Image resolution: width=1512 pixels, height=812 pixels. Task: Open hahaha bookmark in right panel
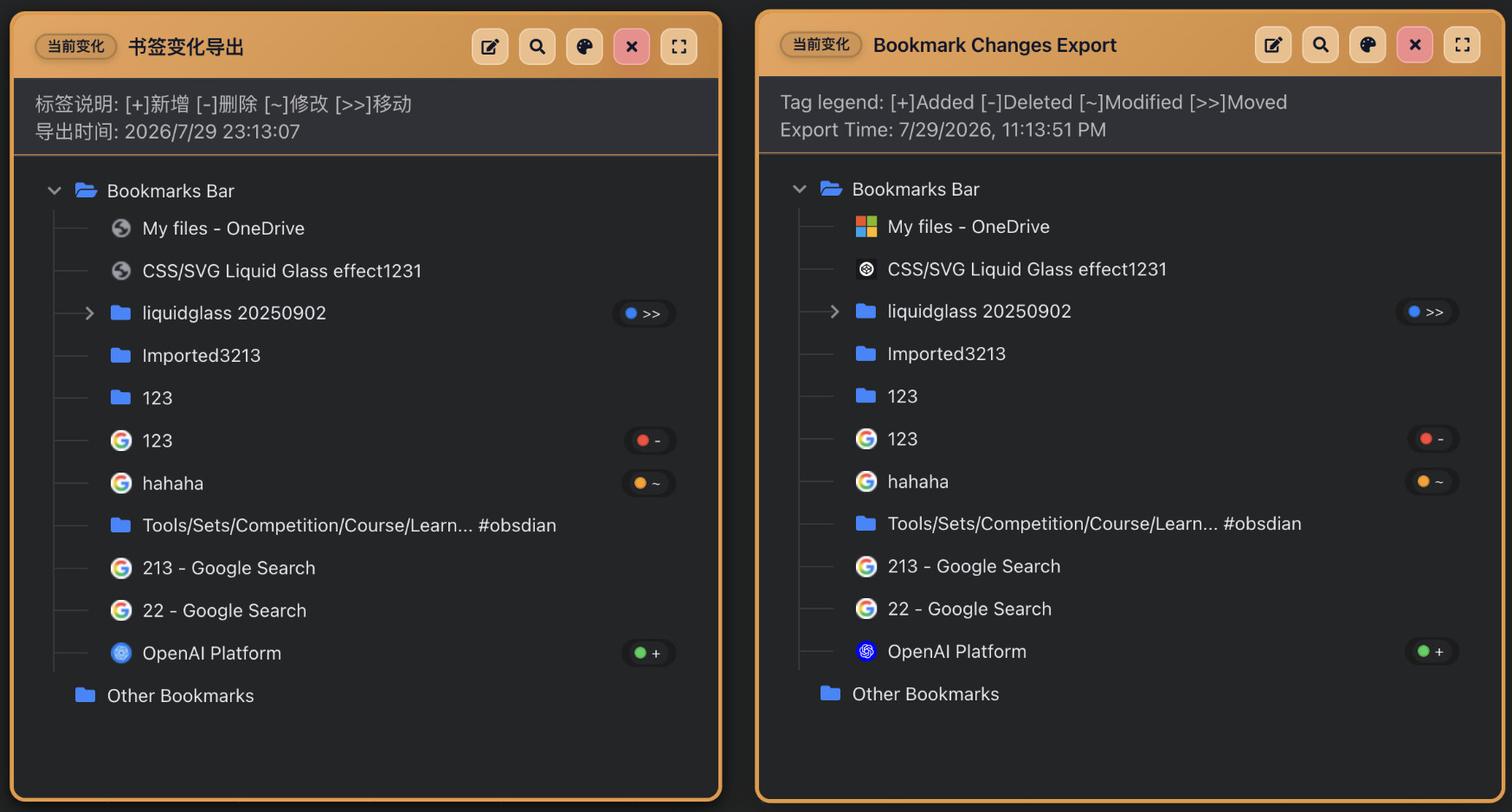(918, 481)
